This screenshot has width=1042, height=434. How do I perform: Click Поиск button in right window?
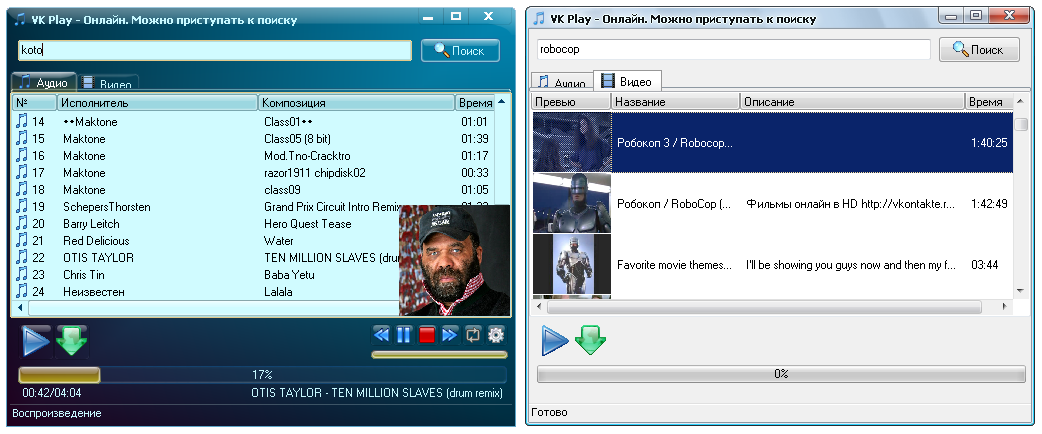[979, 50]
